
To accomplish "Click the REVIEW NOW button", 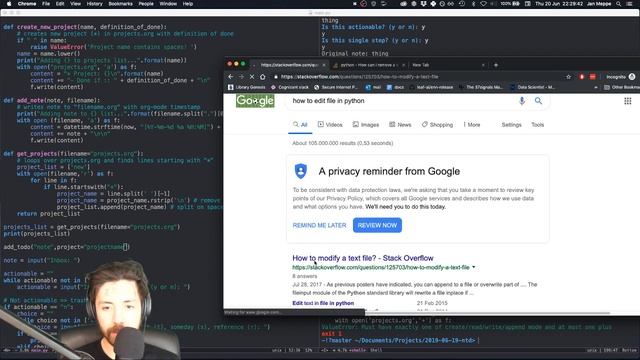I will [377, 225].
